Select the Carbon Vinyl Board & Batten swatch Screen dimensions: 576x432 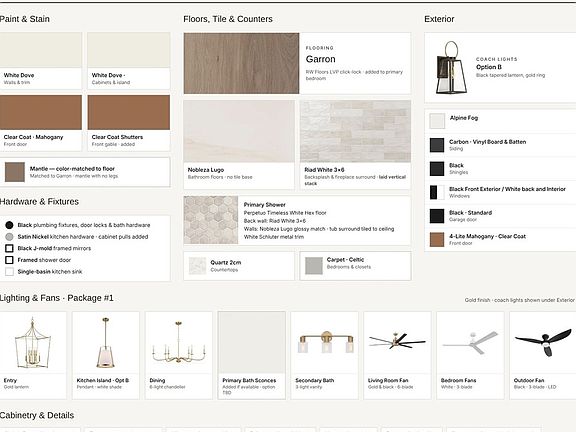pyautogui.click(x=437, y=145)
